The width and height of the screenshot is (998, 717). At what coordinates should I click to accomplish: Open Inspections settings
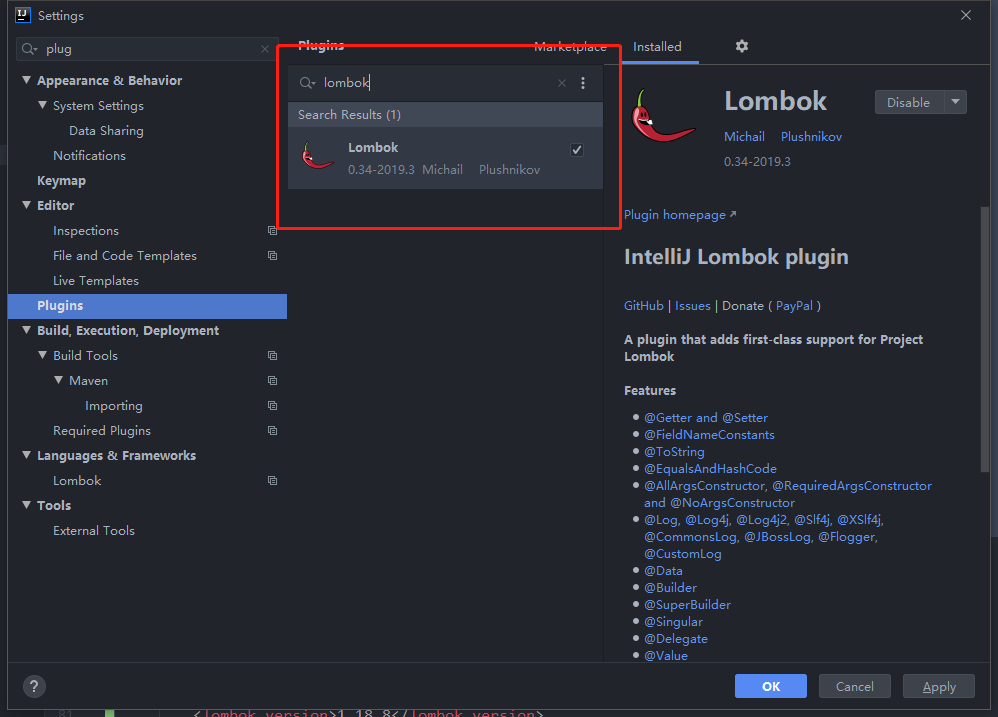coord(86,230)
